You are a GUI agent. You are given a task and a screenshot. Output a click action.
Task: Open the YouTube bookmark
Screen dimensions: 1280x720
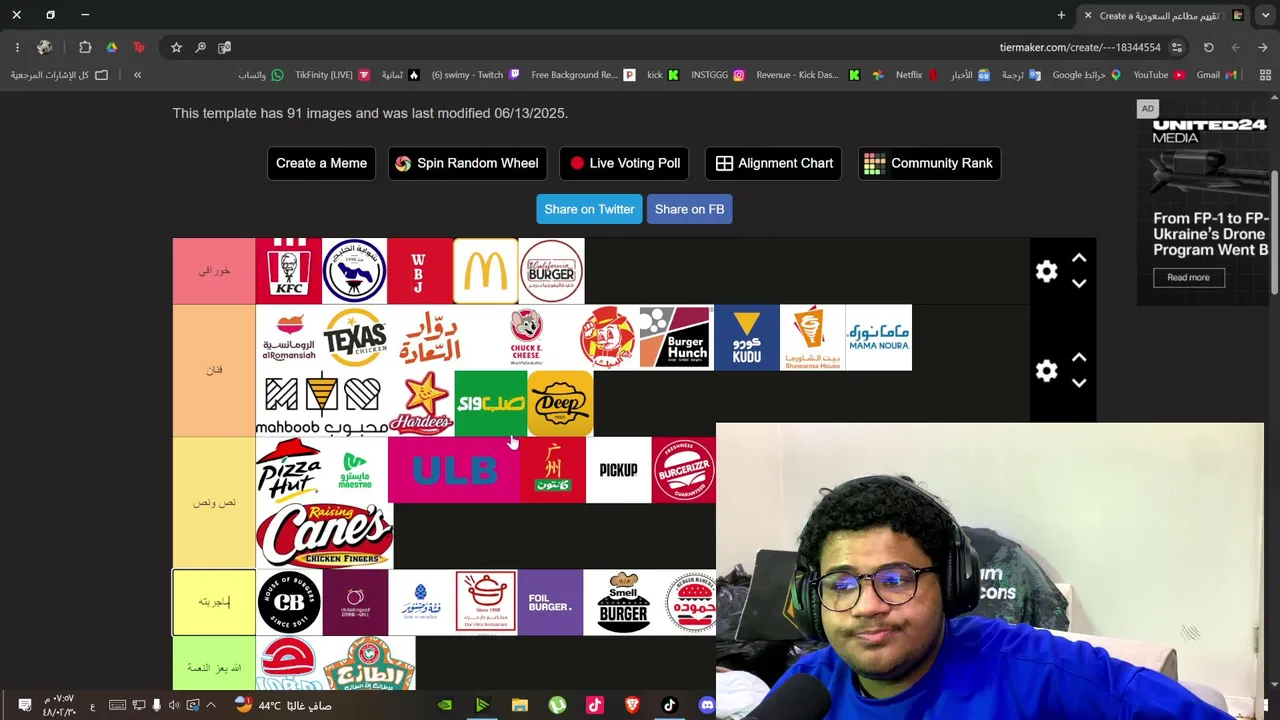[x=1159, y=75]
